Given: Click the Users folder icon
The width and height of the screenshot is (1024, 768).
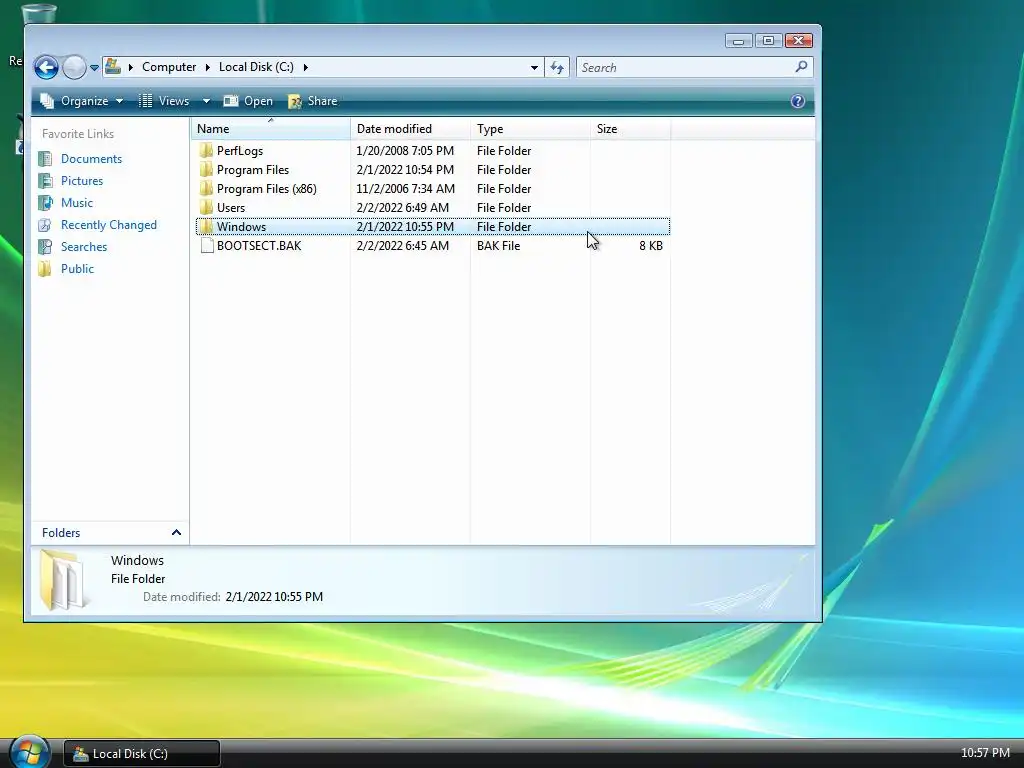Looking at the screenshot, I should point(206,207).
